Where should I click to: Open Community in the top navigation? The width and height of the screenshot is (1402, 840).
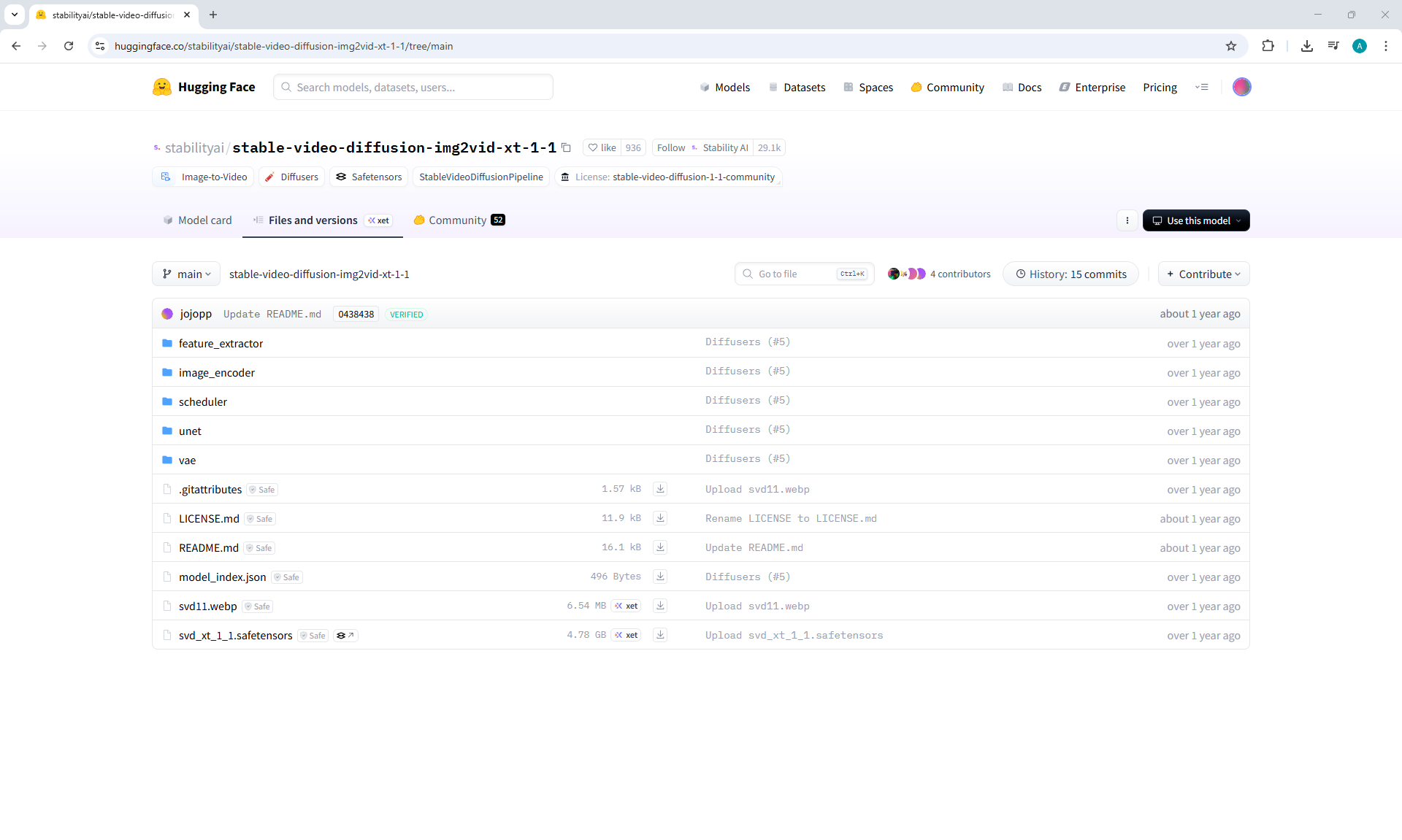[x=947, y=87]
